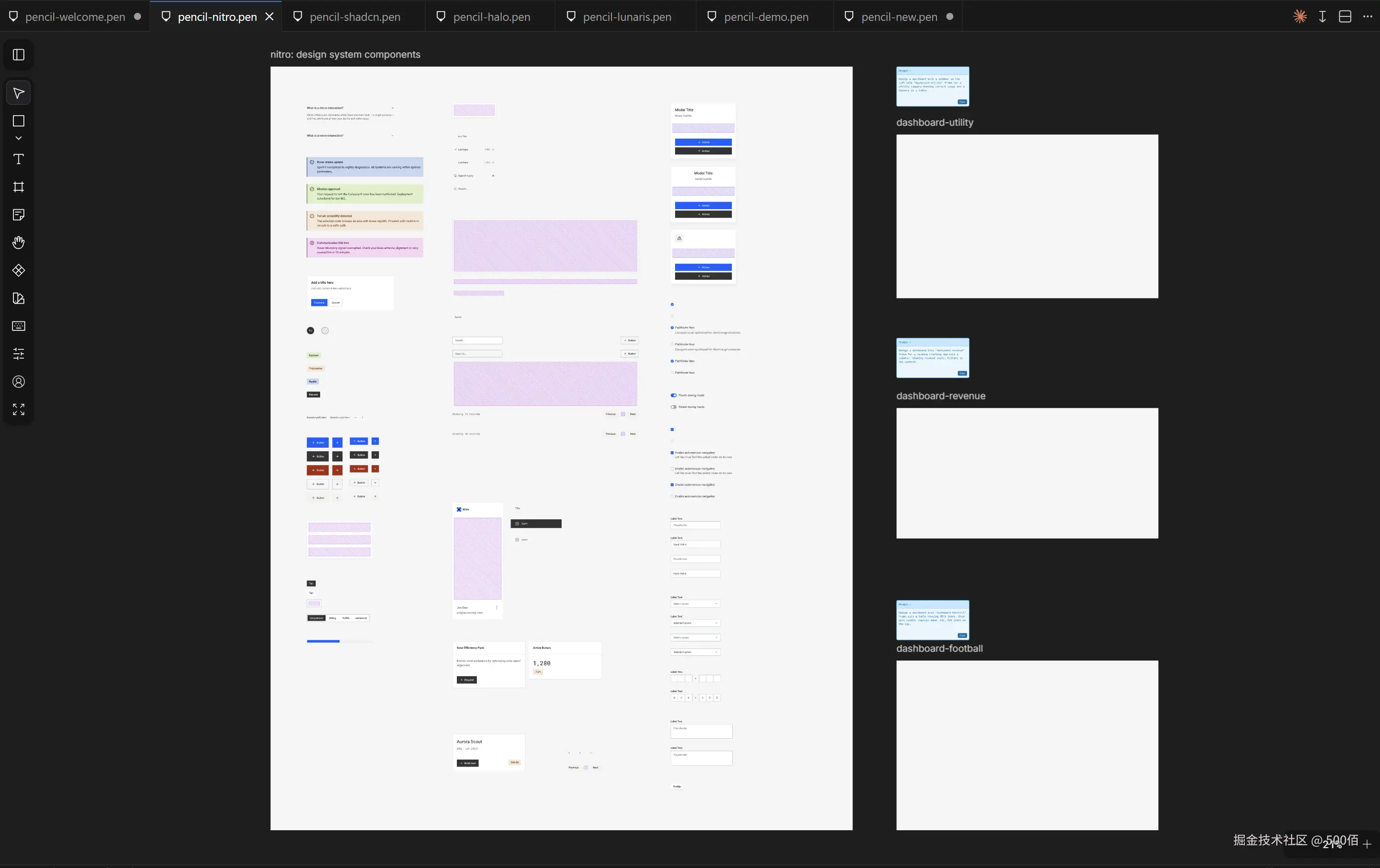Select the Text tool
Screen dimensions: 1380x868
point(18,159)
